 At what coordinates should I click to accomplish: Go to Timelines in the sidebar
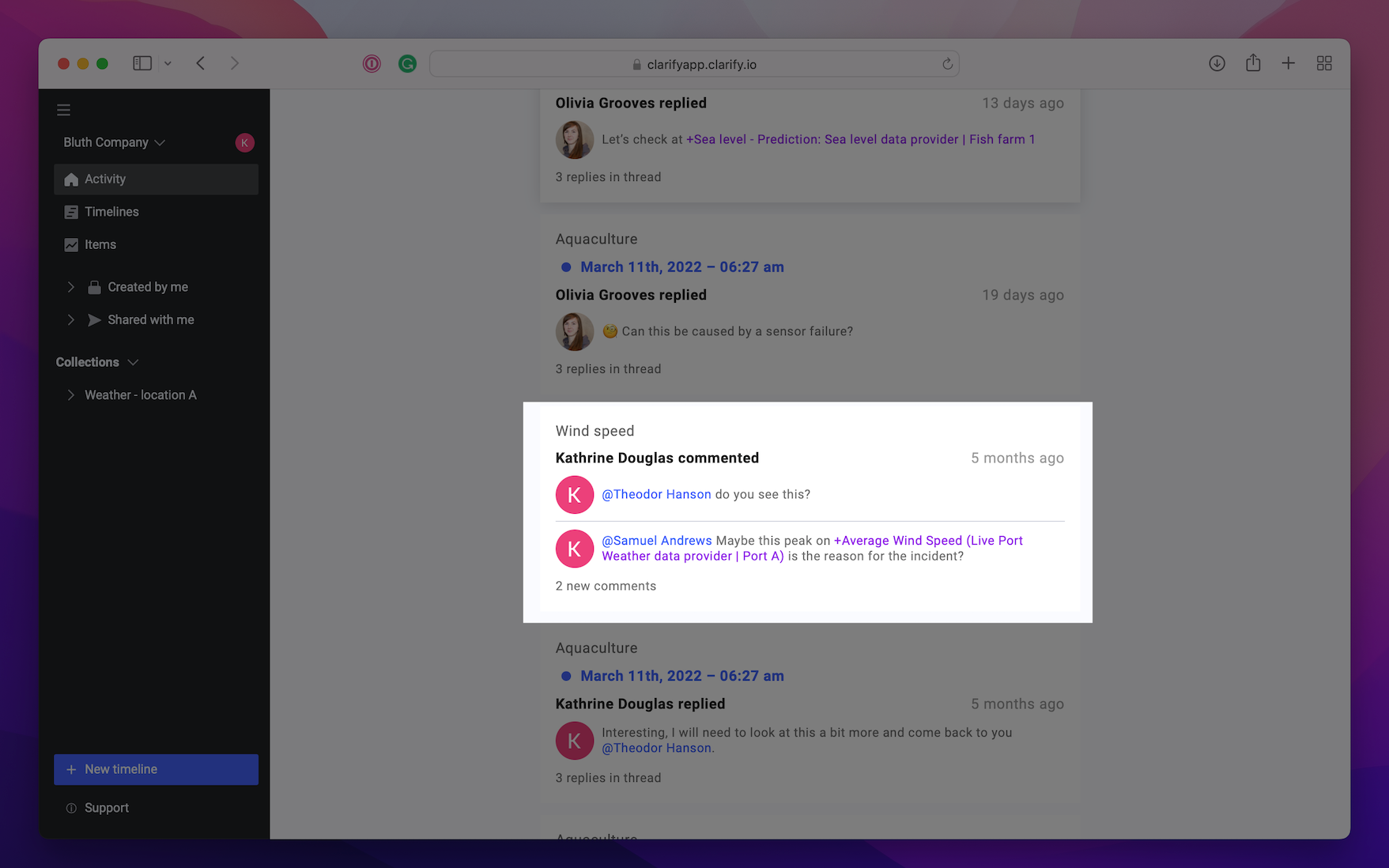[111, 212]
